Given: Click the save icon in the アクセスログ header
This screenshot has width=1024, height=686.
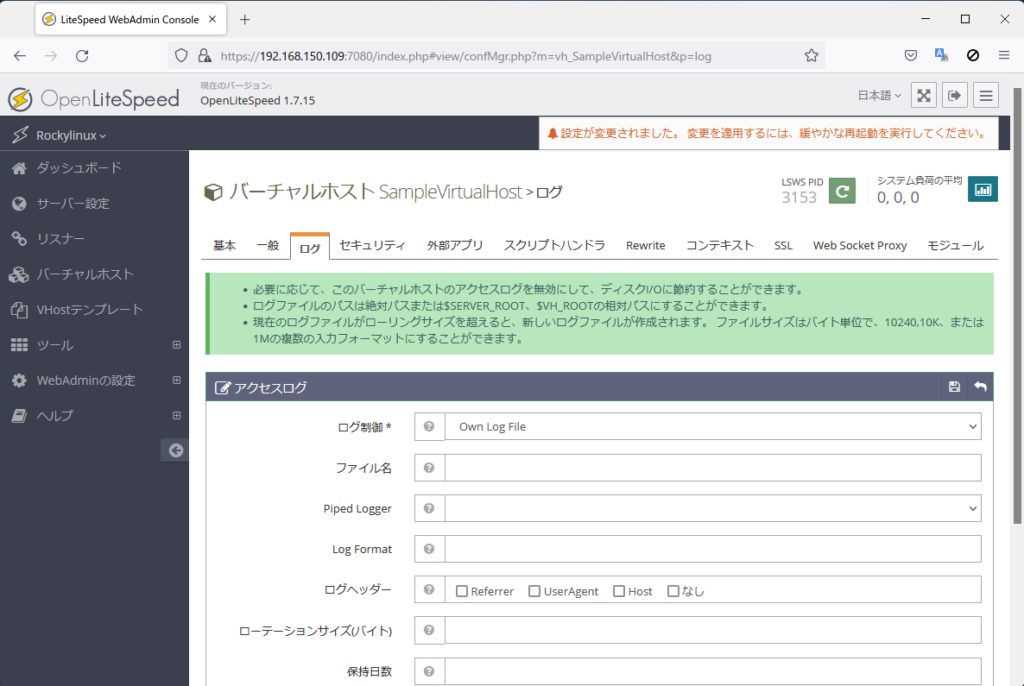Looking at the screenshot, I should point(954,387).
